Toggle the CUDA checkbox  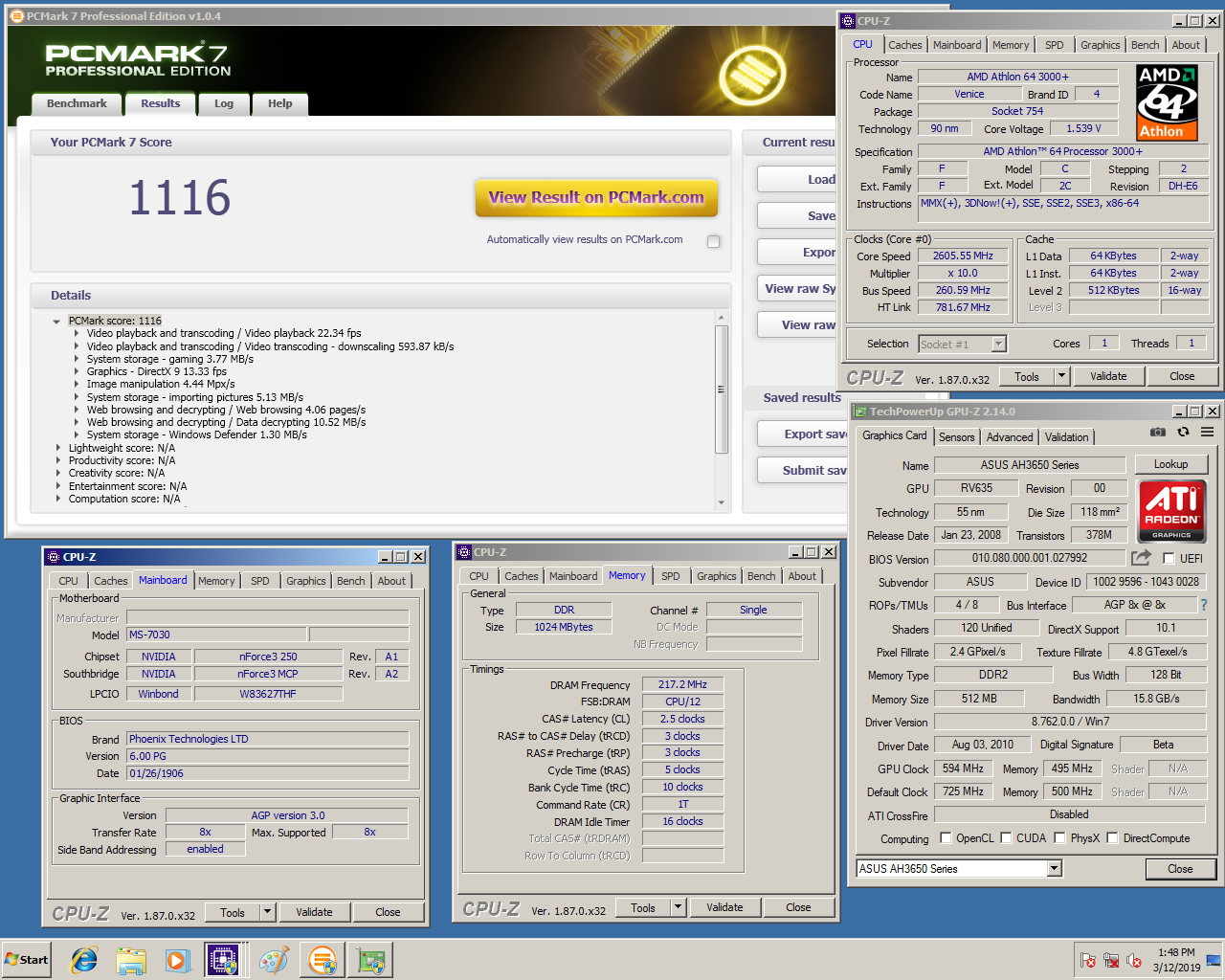coord(1006,837)
